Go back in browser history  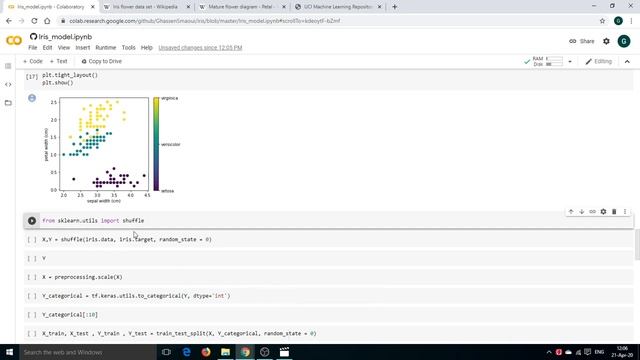[9, 21]
